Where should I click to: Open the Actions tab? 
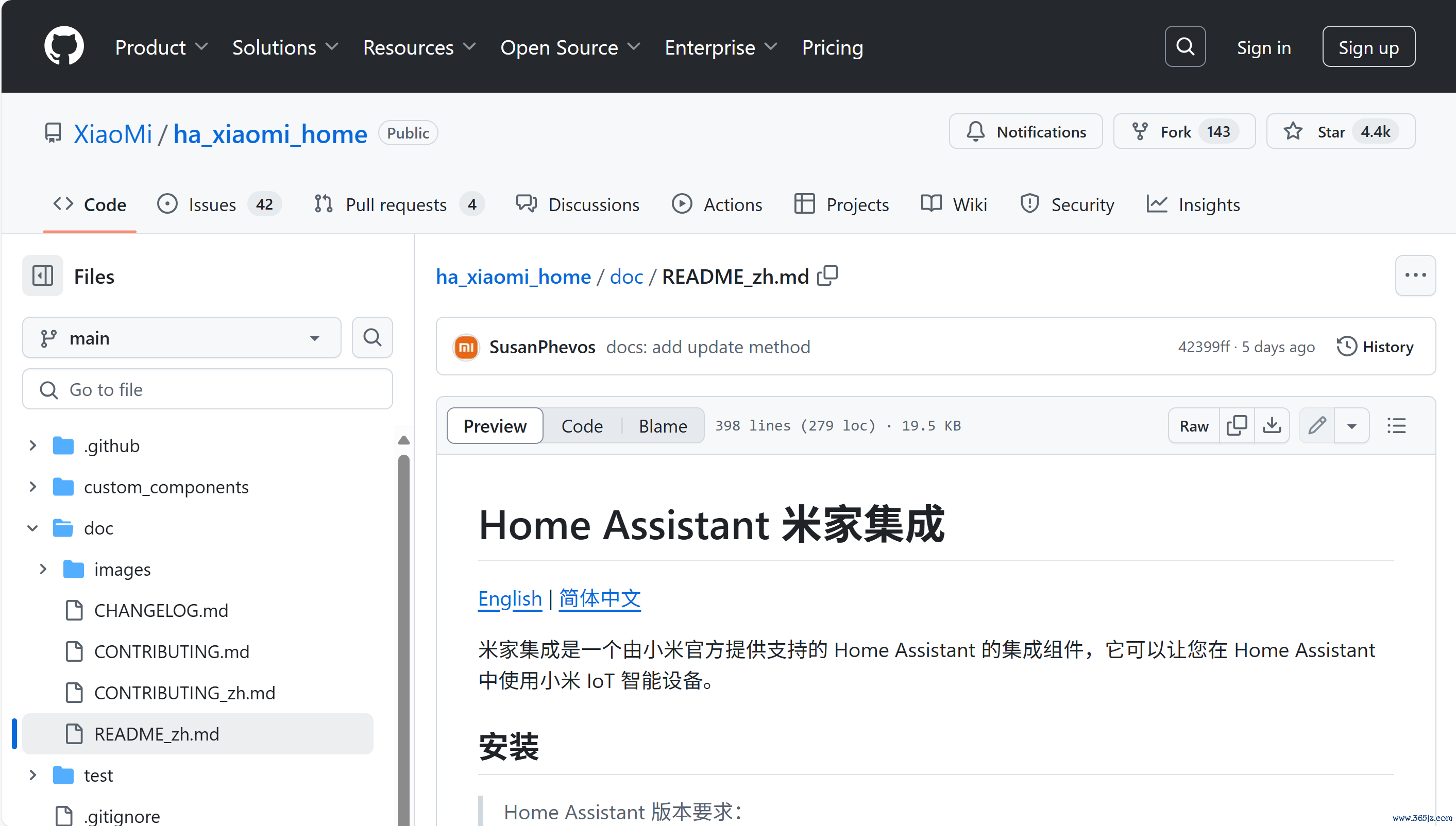pyautogui.click(x=717, y=204)
